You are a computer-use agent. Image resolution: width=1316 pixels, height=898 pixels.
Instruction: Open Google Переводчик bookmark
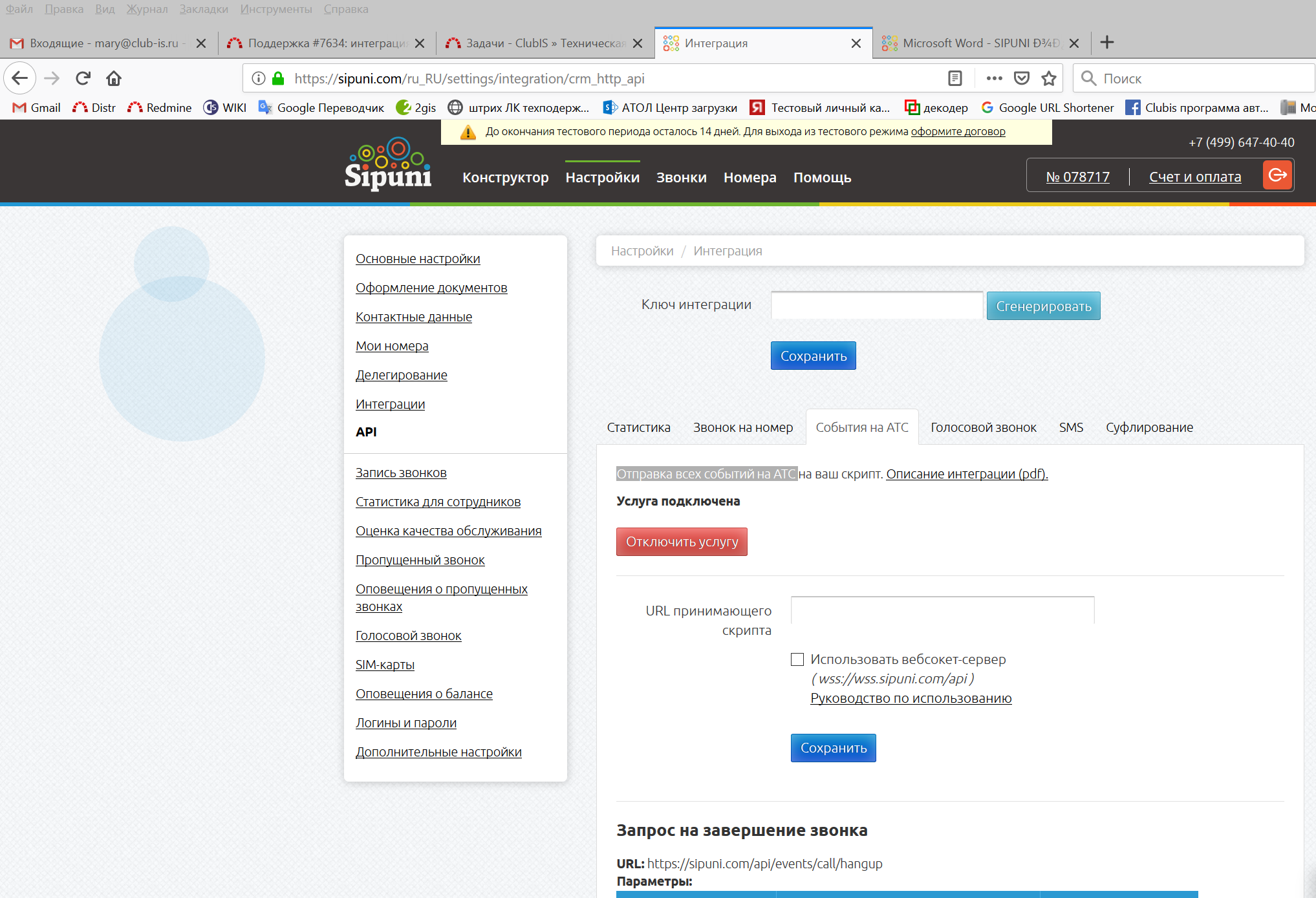321,107
